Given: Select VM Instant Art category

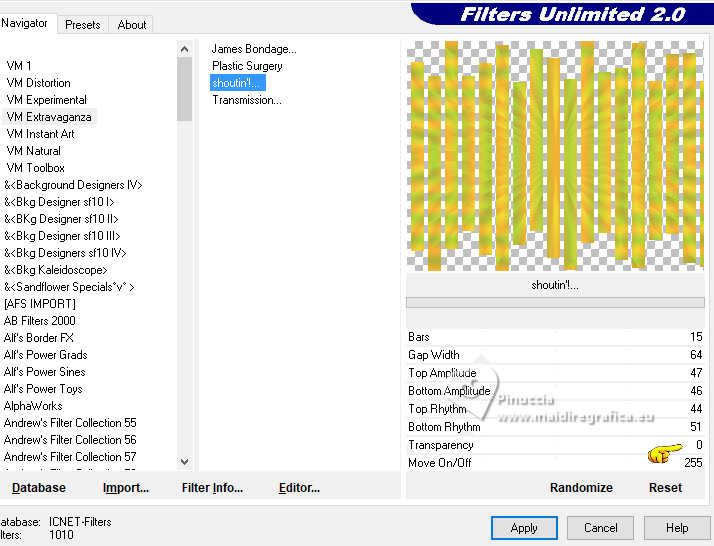Looking at the screenshot, I should pos(41,134).
